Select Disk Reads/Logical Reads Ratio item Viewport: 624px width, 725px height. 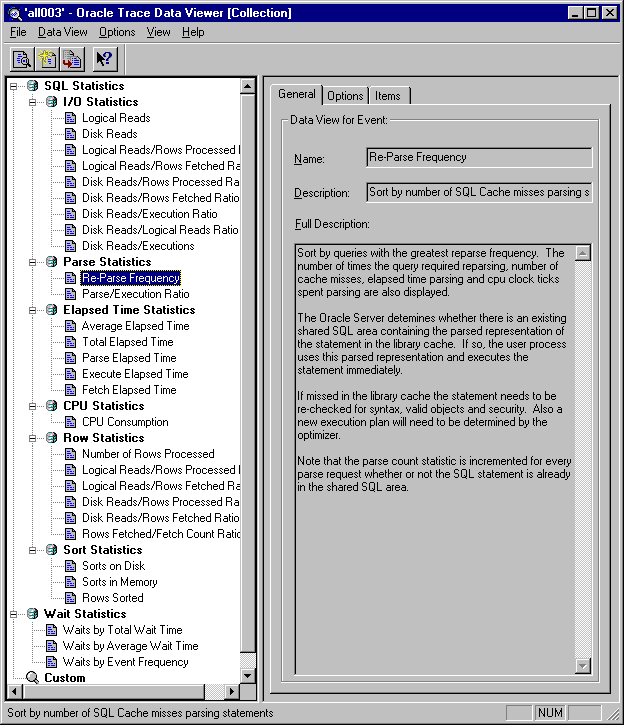tap(160, 230)
